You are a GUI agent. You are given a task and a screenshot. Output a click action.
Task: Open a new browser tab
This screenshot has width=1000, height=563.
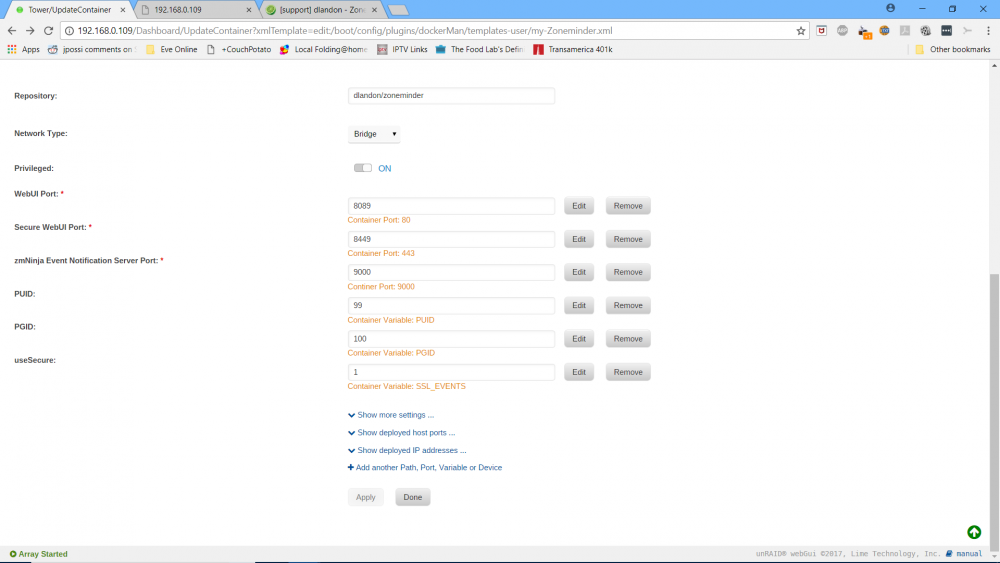[x=398, y=10]
